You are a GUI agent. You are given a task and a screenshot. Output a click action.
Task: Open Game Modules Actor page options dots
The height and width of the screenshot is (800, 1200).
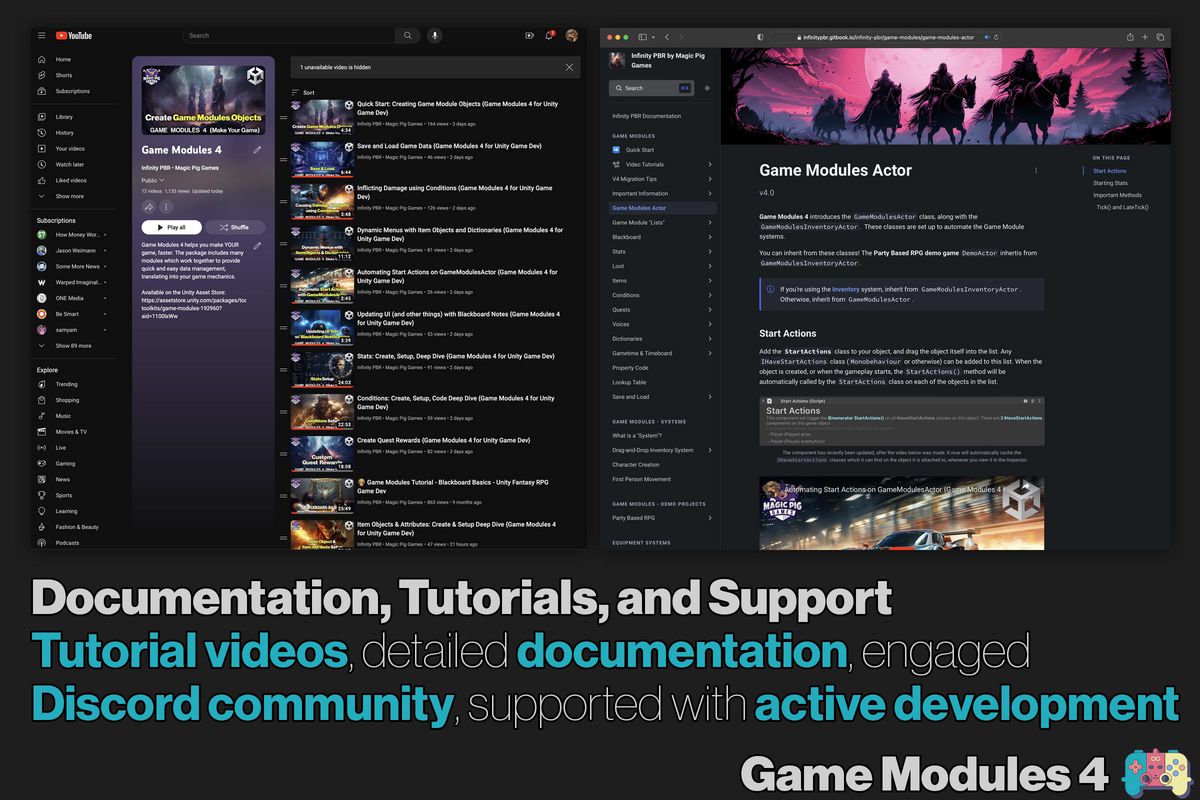(x=1036, y=171)
